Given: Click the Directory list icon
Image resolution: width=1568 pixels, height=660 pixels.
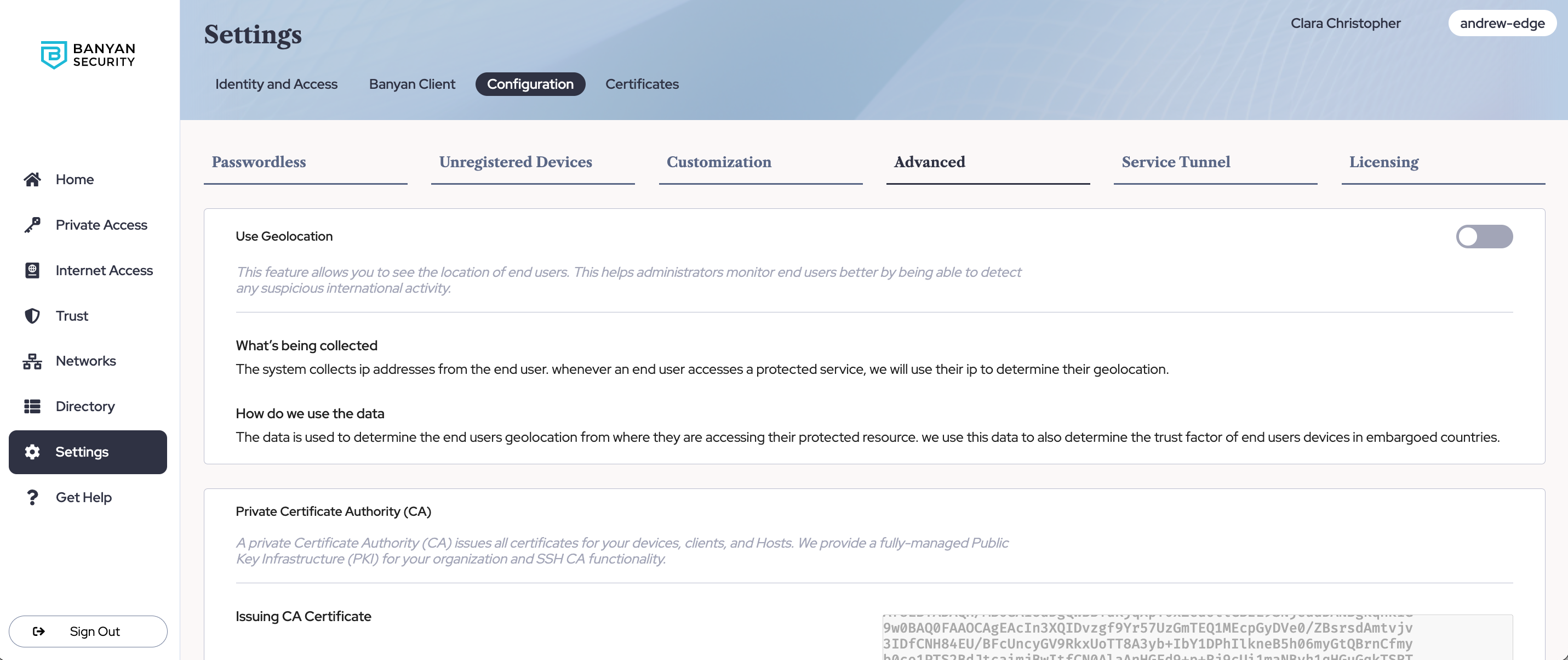Looking at the screenshot, I should (32, 406).
